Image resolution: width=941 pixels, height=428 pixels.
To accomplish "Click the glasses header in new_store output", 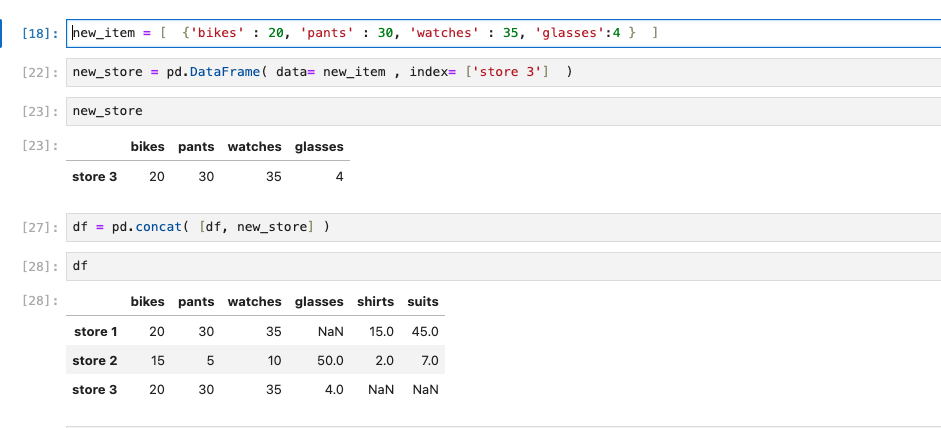I will [x=319, y=147].
